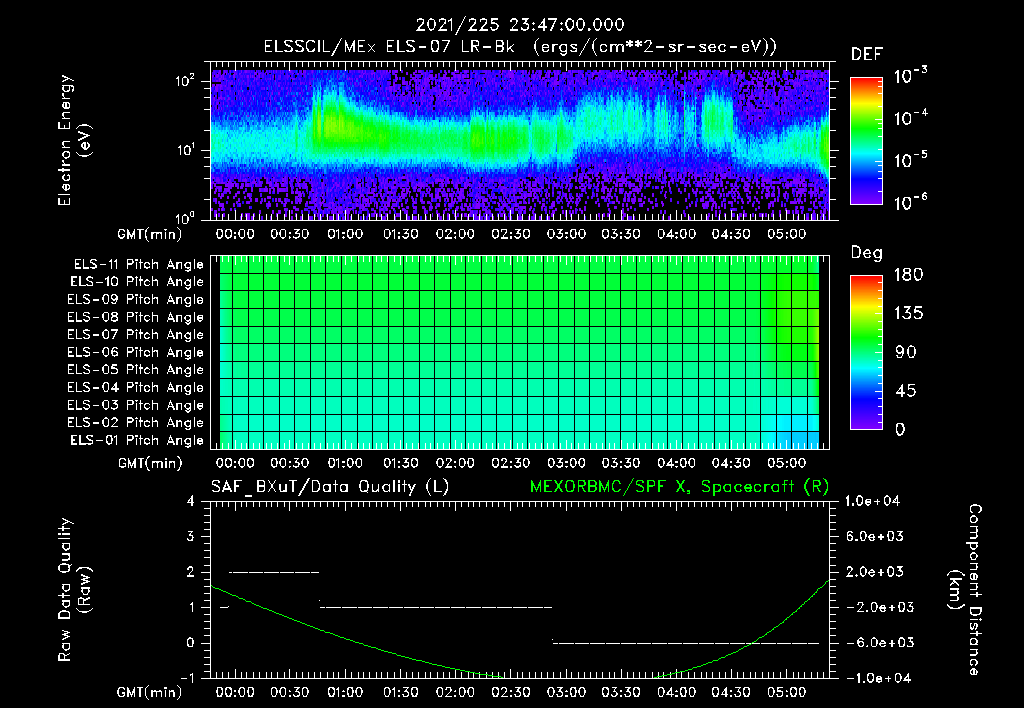Click the 02:00 tick label under the pitch angle plot
1024x708 pixels.
click(x=455, y=463)
